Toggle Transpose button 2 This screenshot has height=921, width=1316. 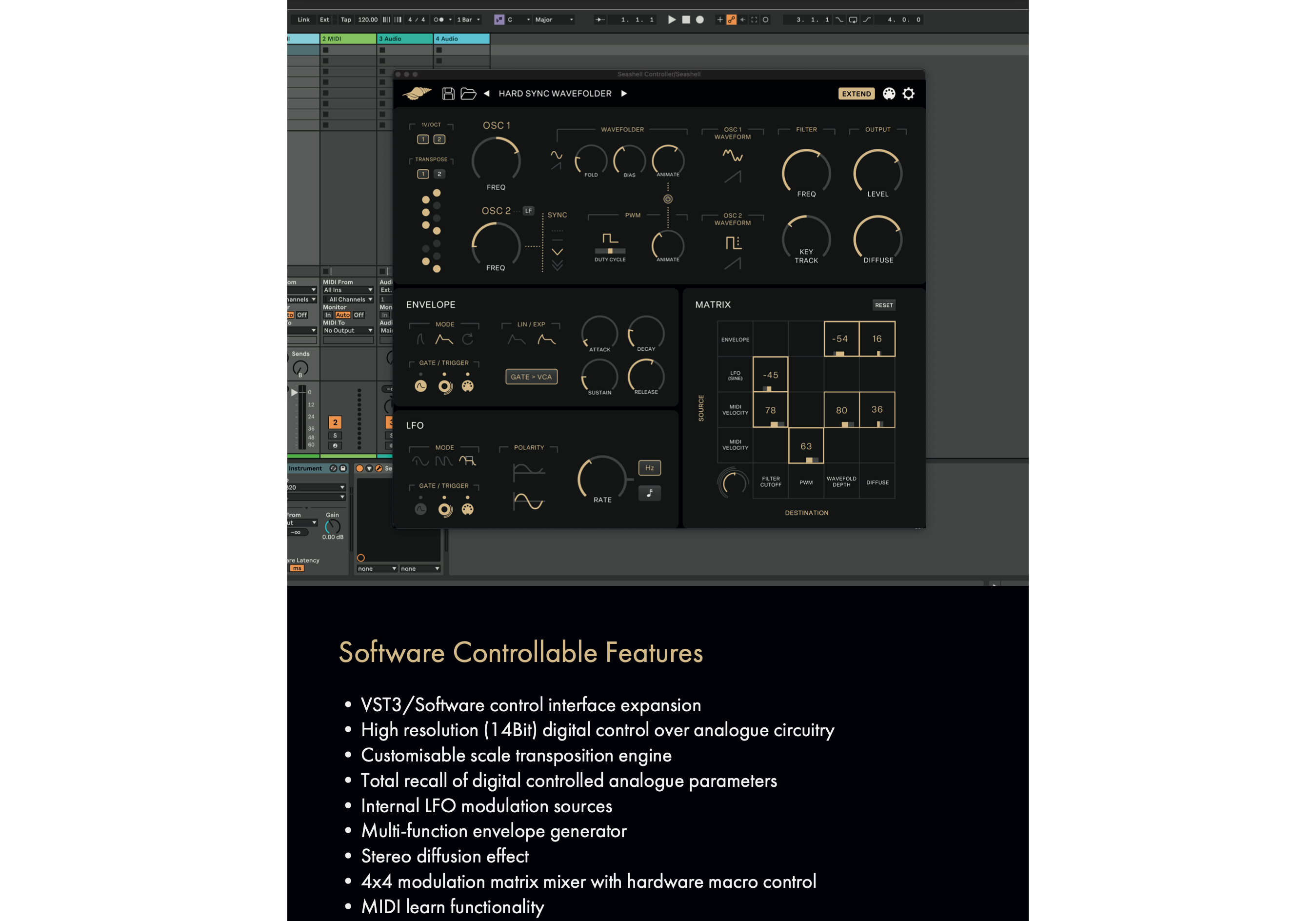(x=439, y=174)
